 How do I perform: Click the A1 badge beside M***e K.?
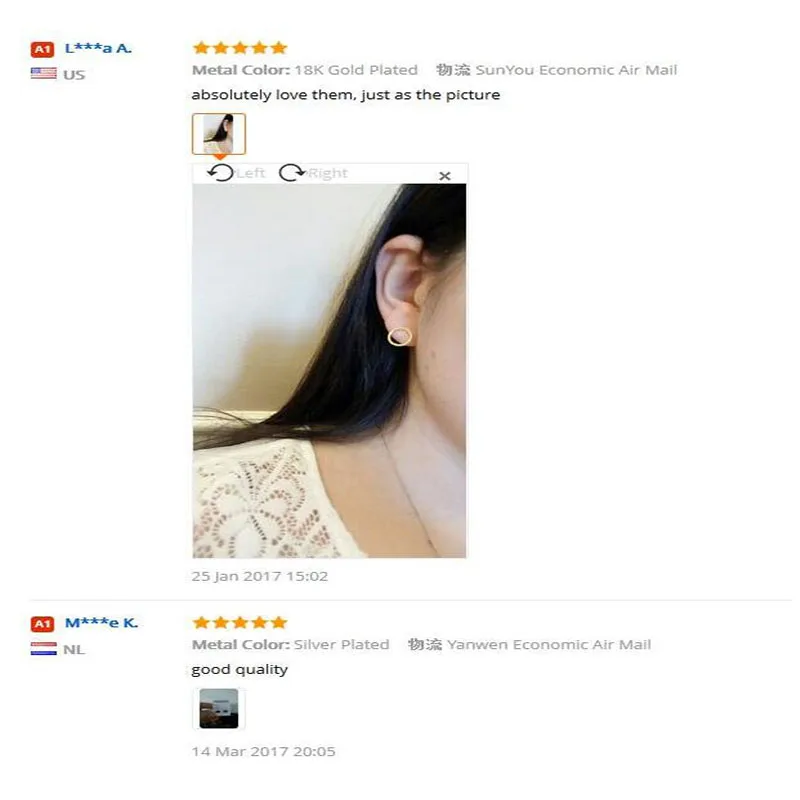pos(42,624)
